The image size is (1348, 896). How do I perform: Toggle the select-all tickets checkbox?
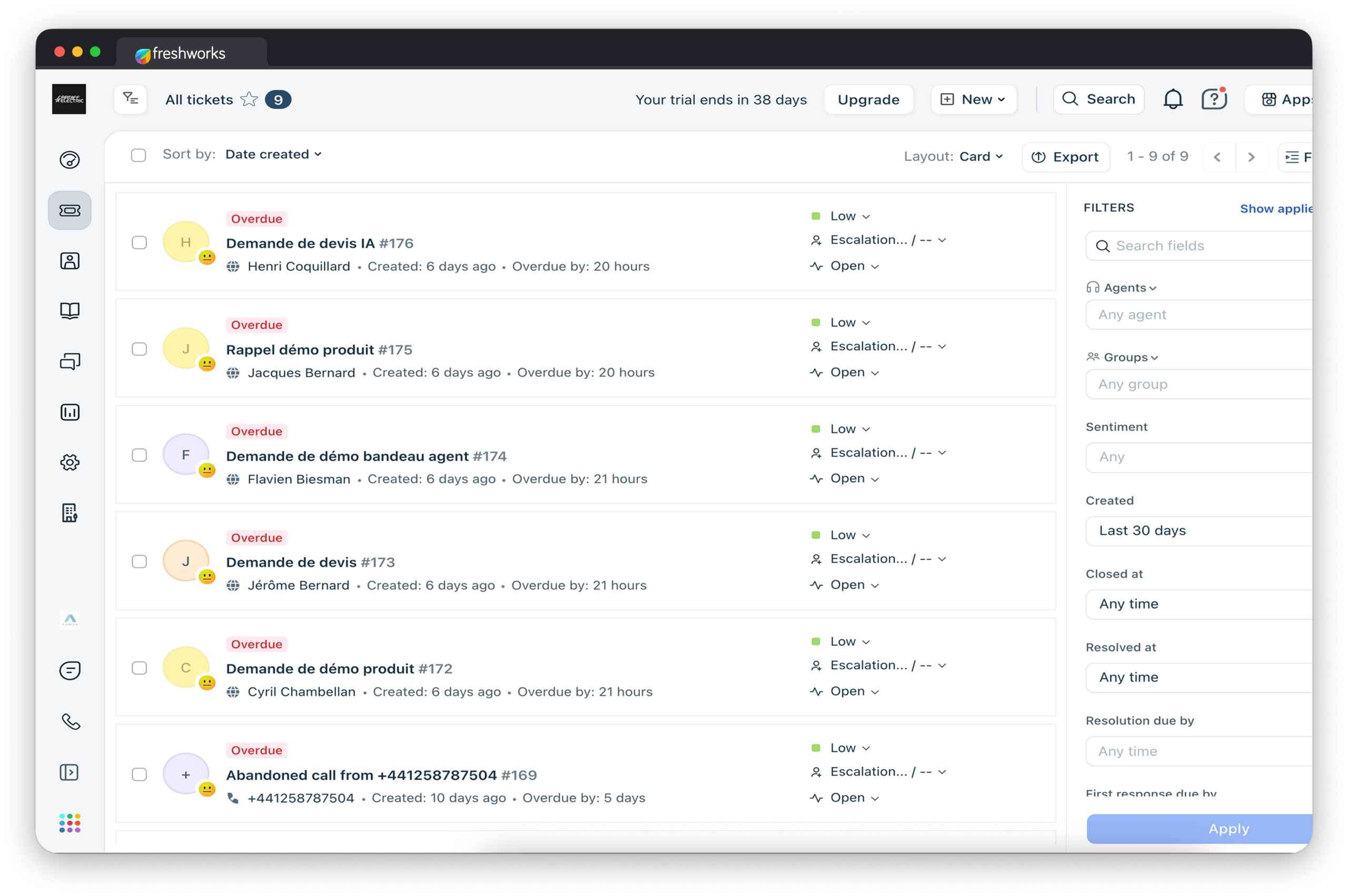(138, 155)
